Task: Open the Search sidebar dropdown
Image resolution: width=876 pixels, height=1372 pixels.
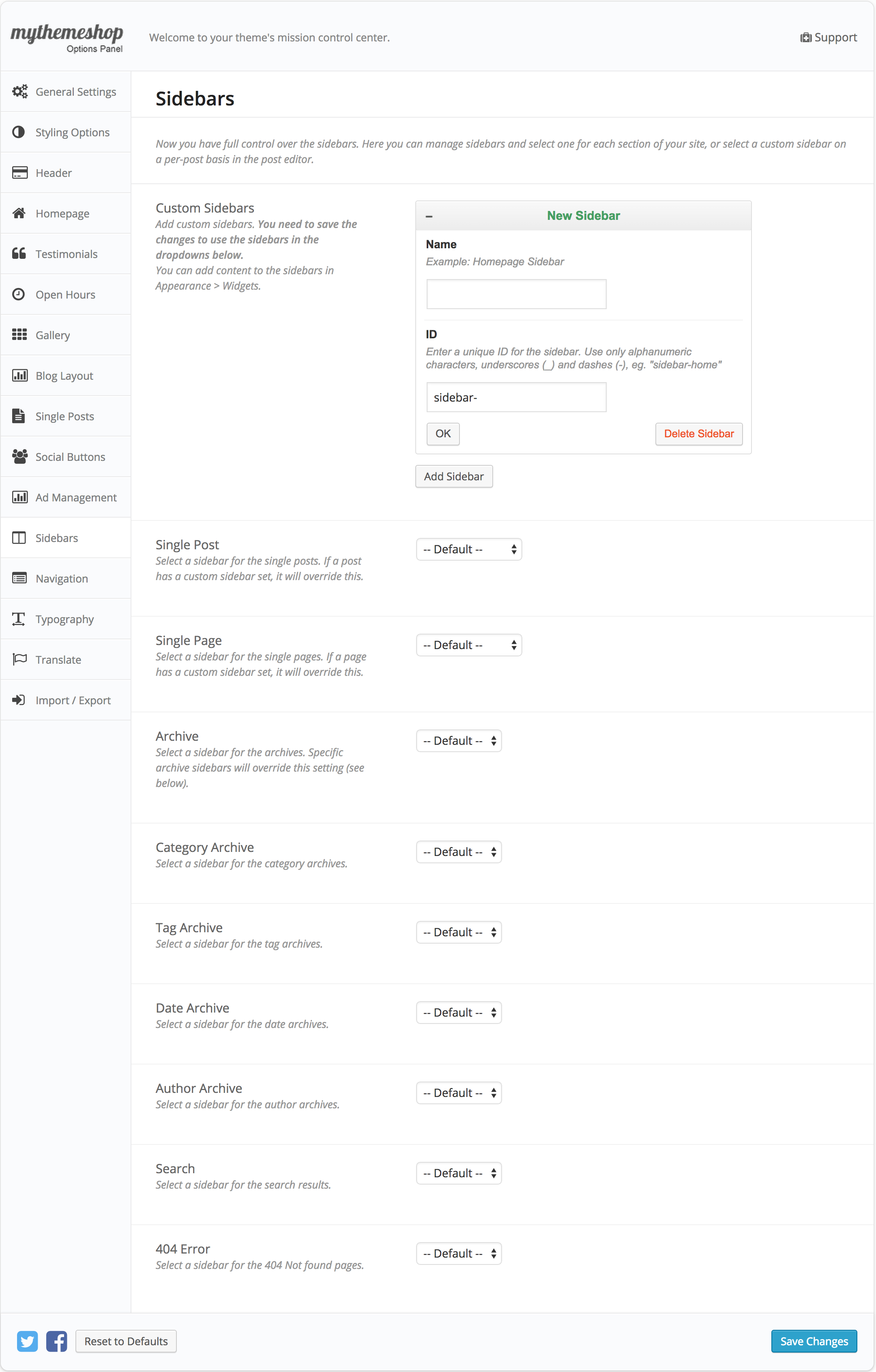Action: [459, 1173]
